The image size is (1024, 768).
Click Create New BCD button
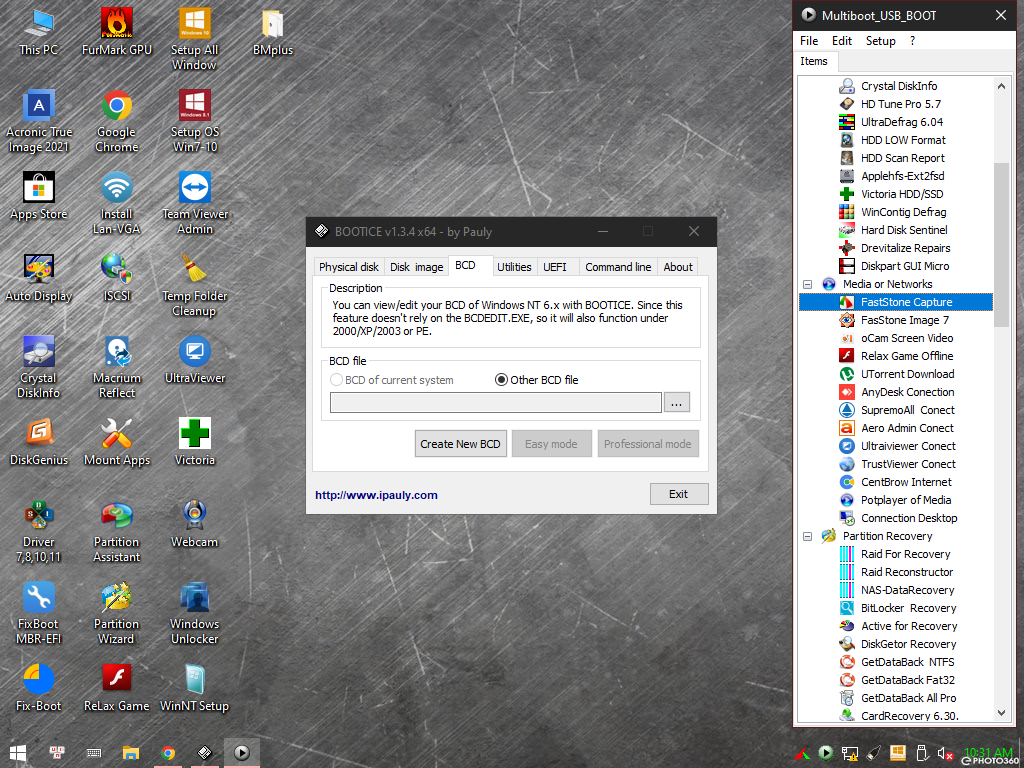click(x=460, y=443)
